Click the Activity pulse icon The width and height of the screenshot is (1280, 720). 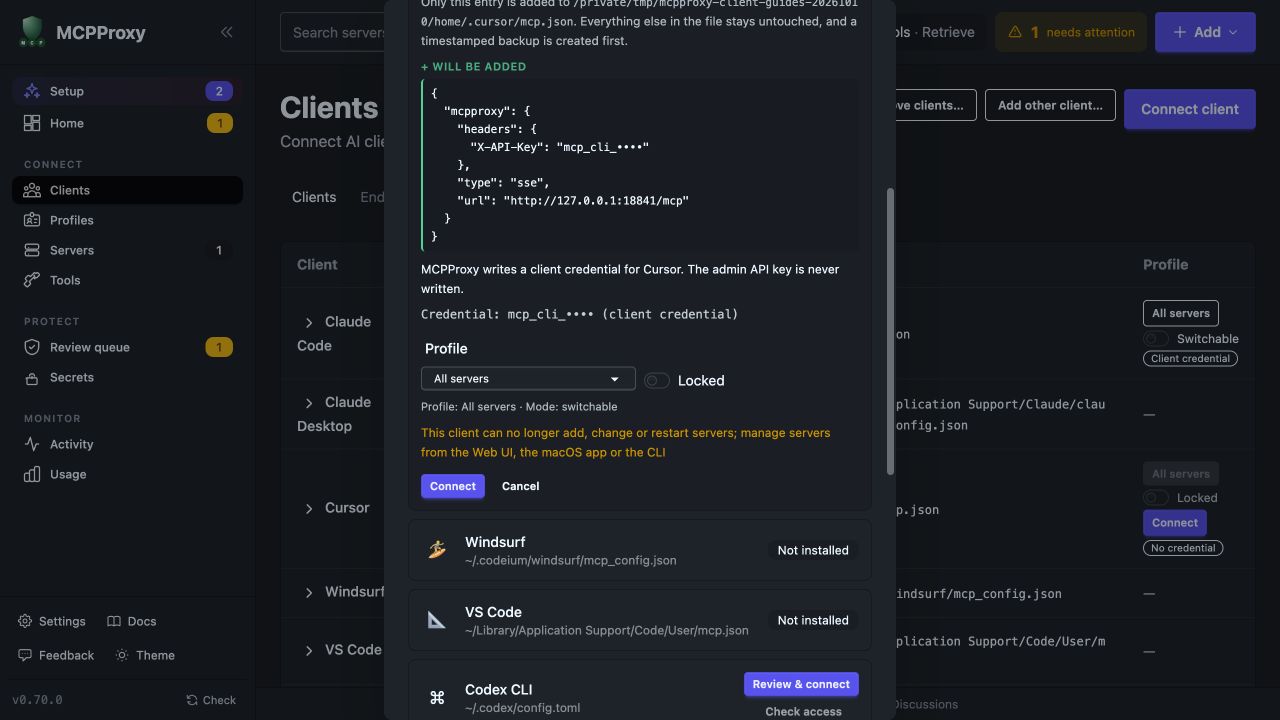pos(32,444)
